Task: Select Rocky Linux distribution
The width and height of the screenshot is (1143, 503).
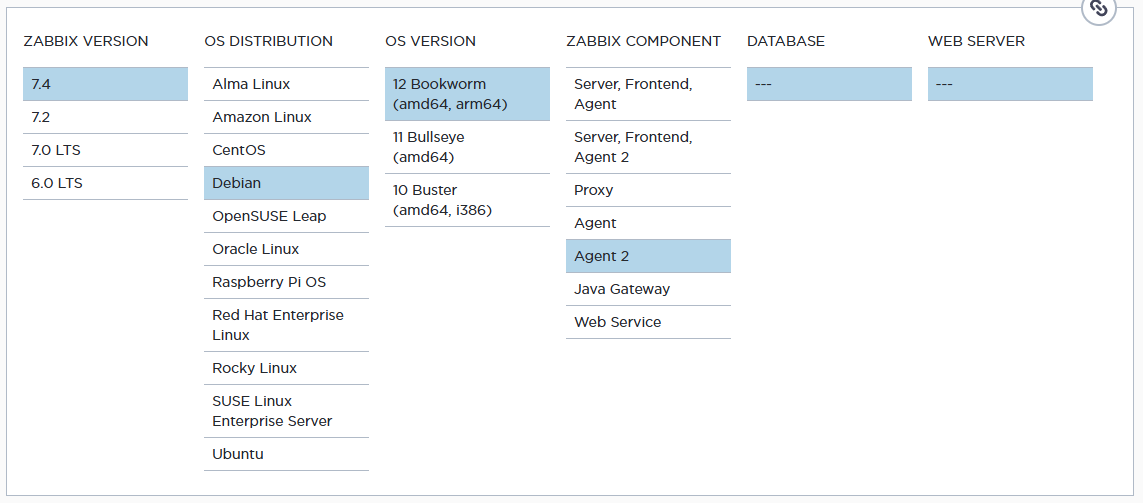Action: click(286, 368)
